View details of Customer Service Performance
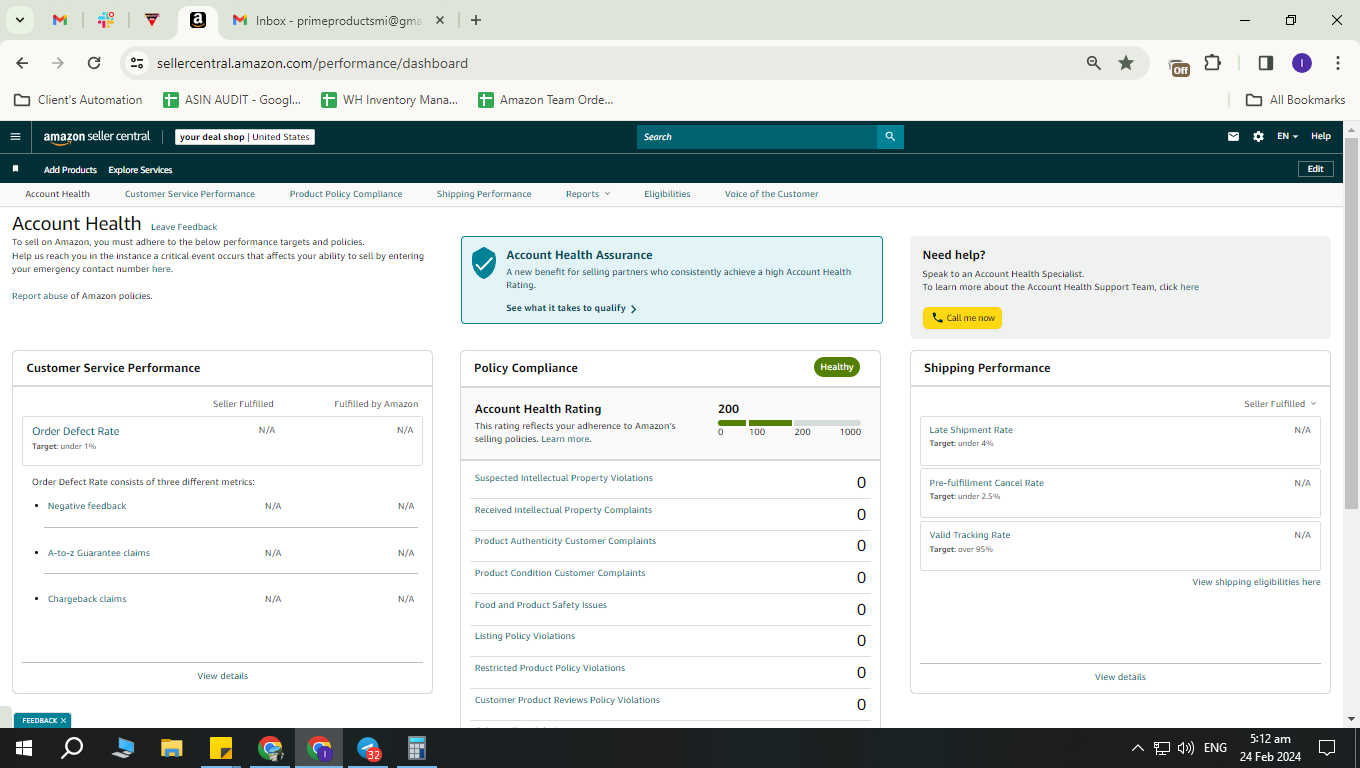The image size is (1360, 768). [x=222, y=676]
